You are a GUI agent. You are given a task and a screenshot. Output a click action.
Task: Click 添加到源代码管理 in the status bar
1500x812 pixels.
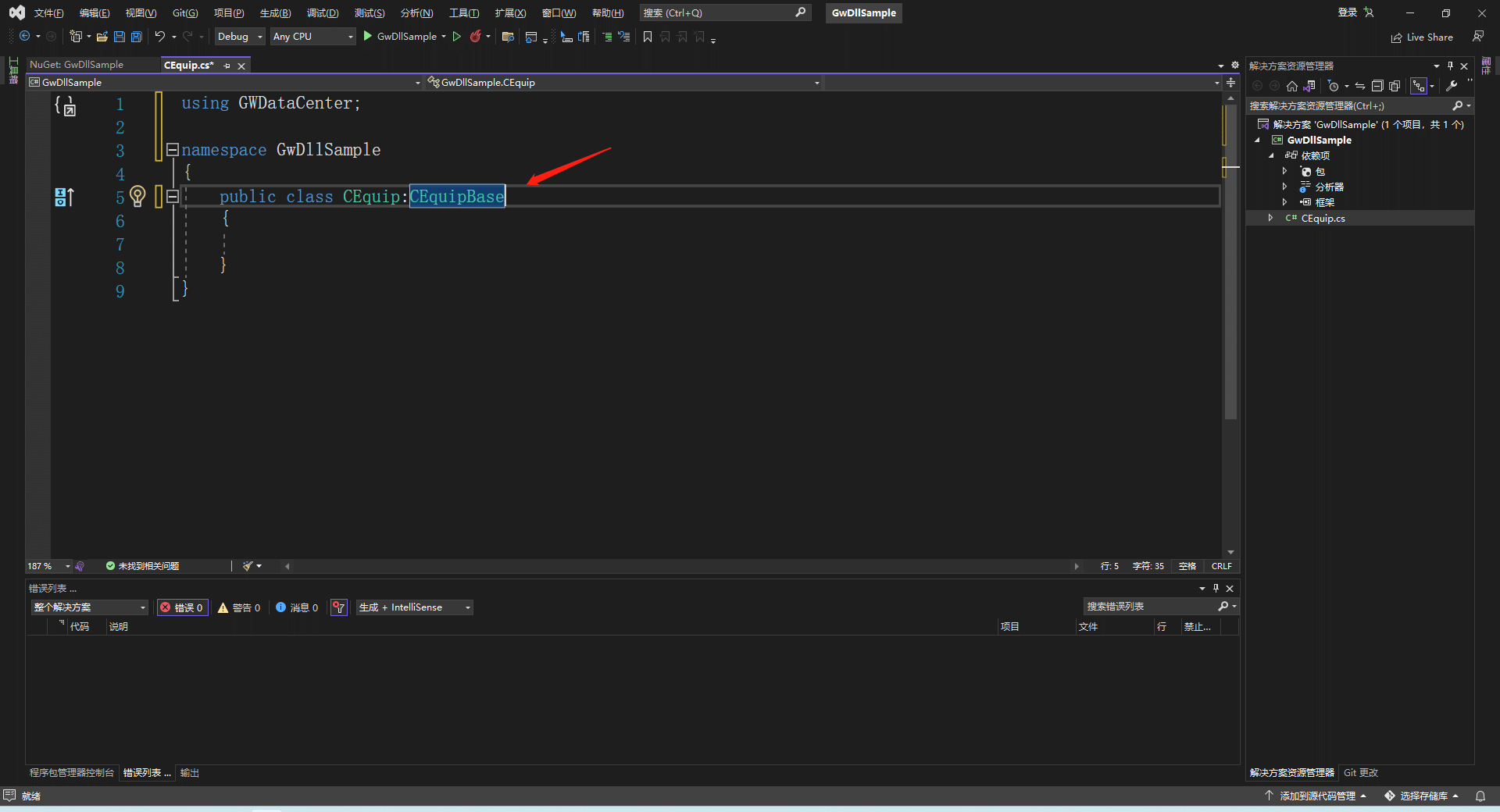click(x=1316, y=796)
